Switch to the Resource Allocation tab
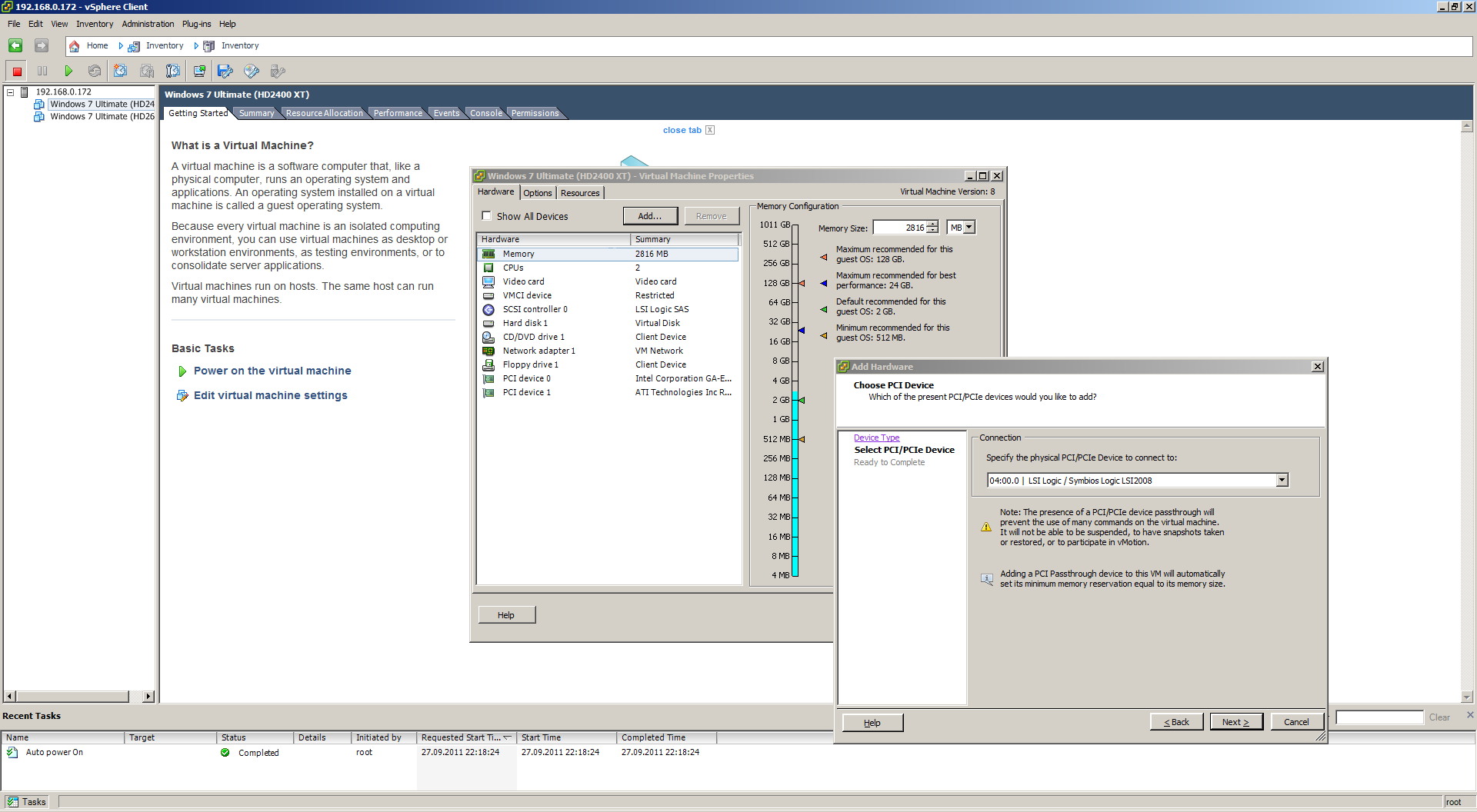Screen dimensions: 1477x812 pos(324,113)
